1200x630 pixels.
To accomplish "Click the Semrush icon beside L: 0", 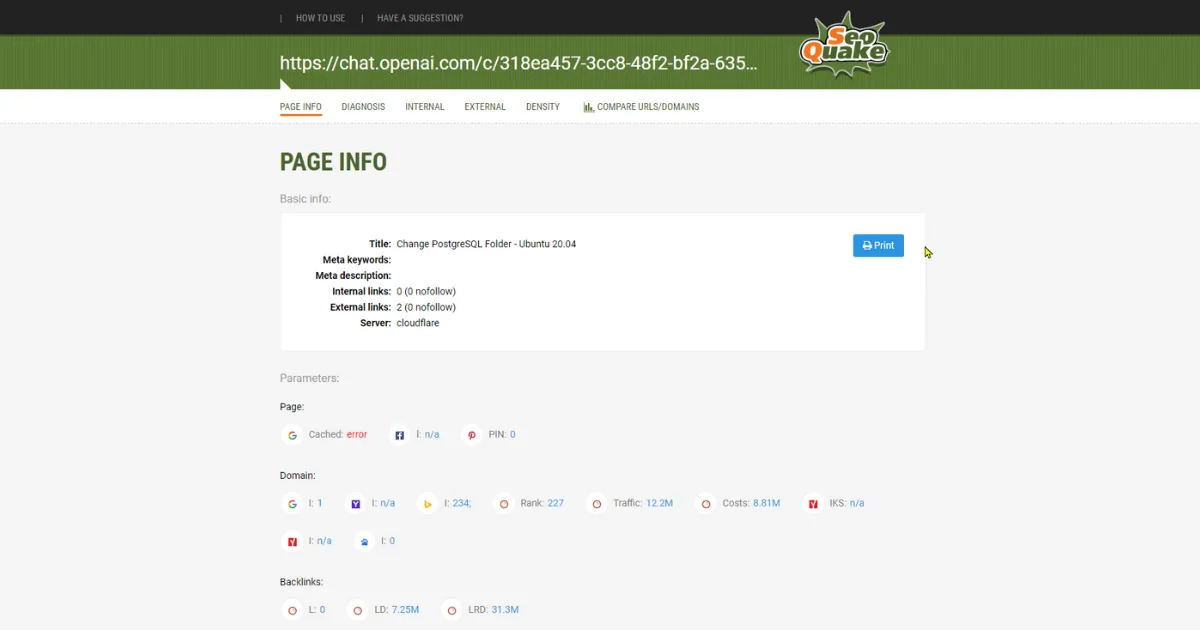I will pyautogui.click(x=293, y=610).
